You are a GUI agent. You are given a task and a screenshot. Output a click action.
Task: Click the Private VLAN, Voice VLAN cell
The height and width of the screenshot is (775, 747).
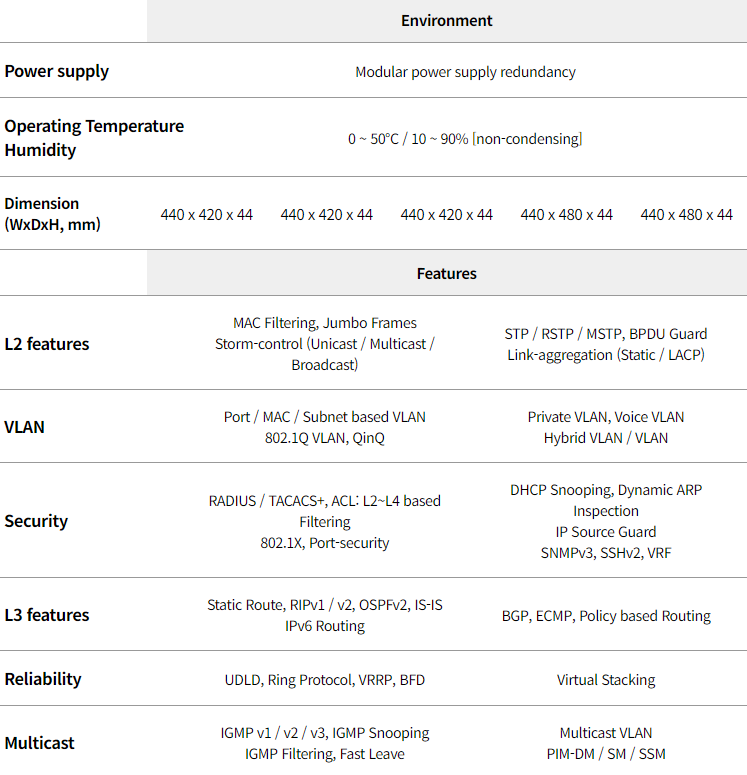(x=606, y=427)
